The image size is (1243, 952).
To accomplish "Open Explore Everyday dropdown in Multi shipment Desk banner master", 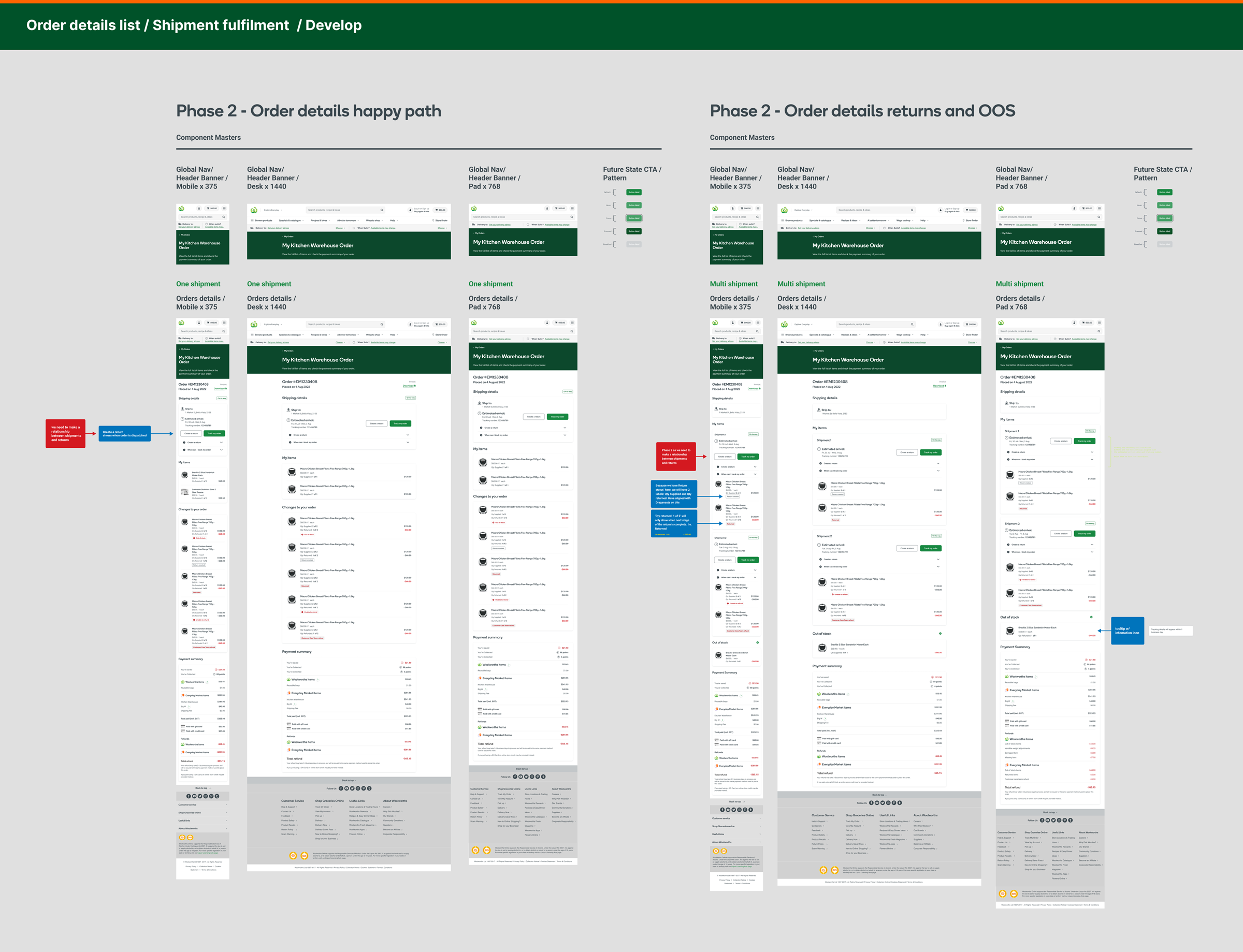I will [x=804, y=210].
